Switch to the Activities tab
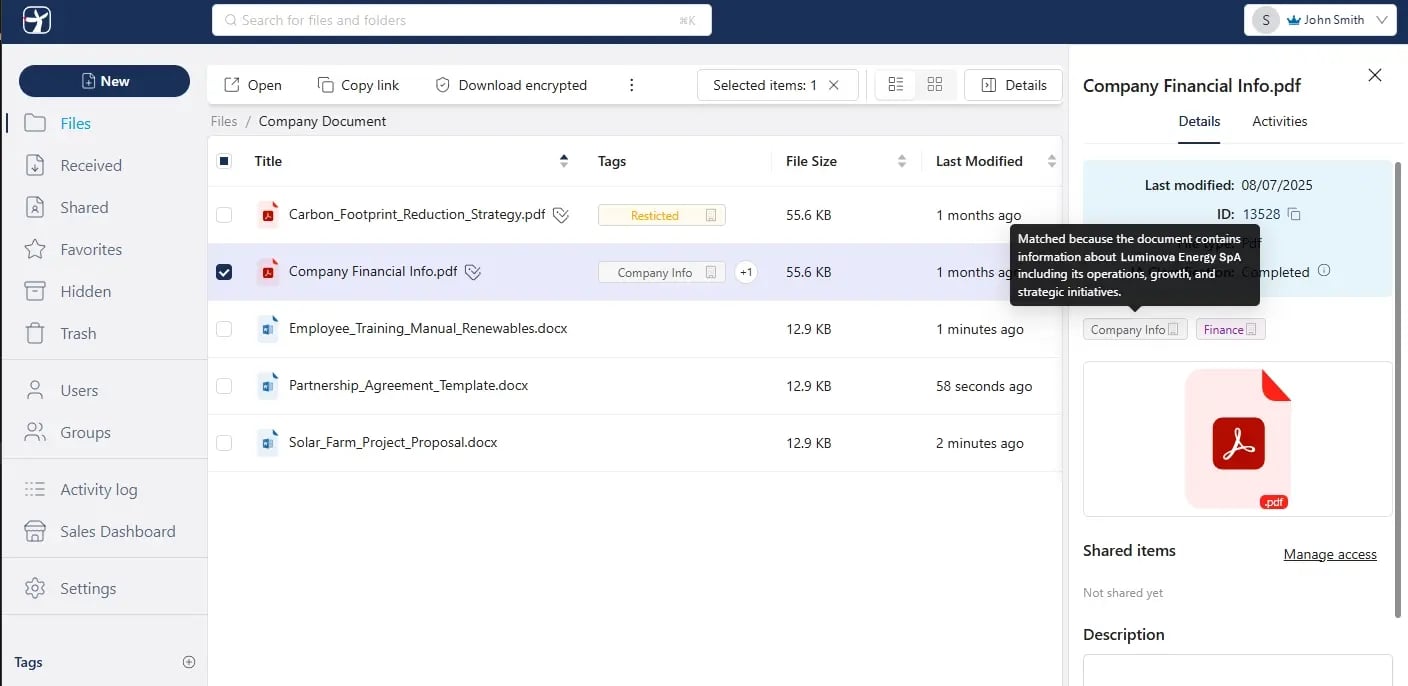This screenshot has height=686, width=1408. coord(1280,121)
